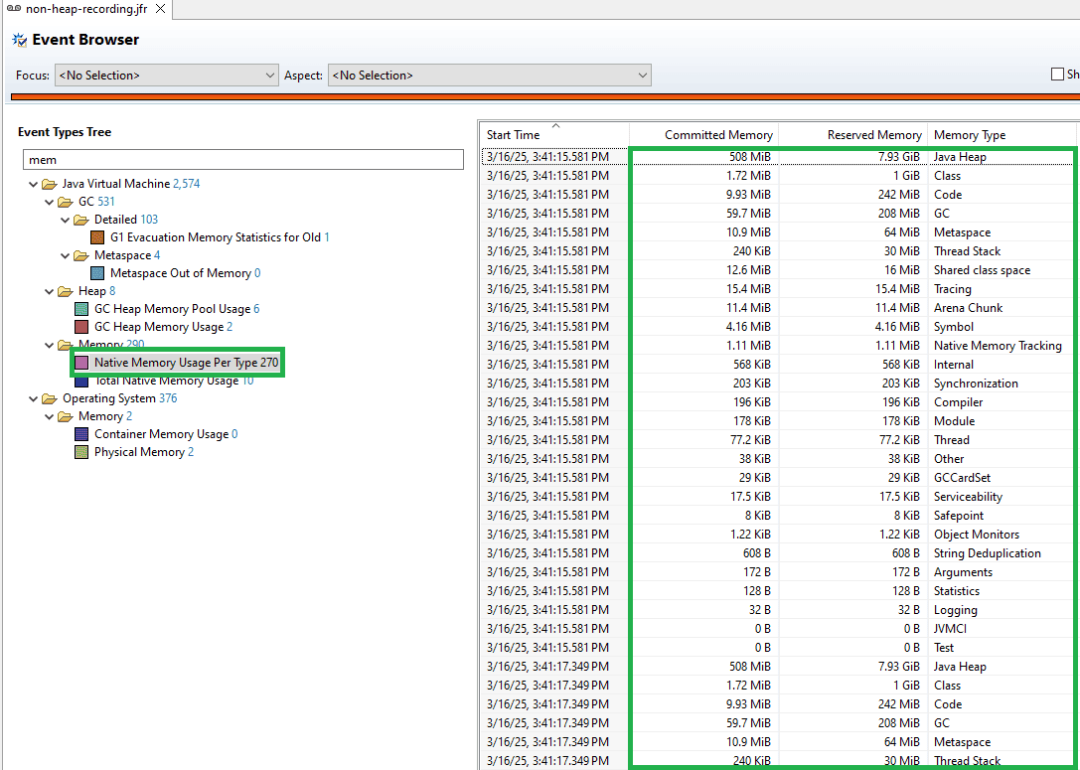Toggle the checkbox next to Aspect dropdown
1080x770 pixels.
click(1057, 74)
